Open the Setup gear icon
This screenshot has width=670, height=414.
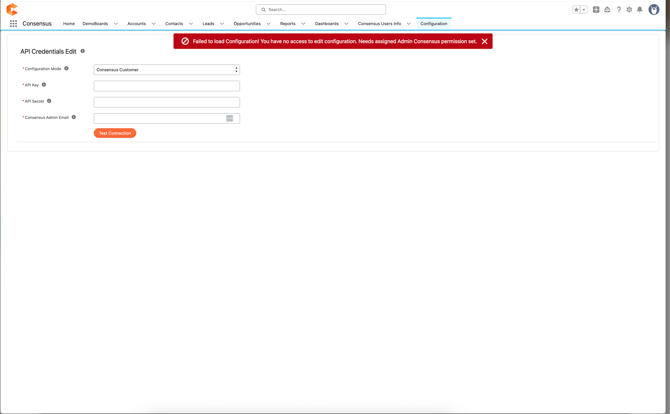point(629,9)
